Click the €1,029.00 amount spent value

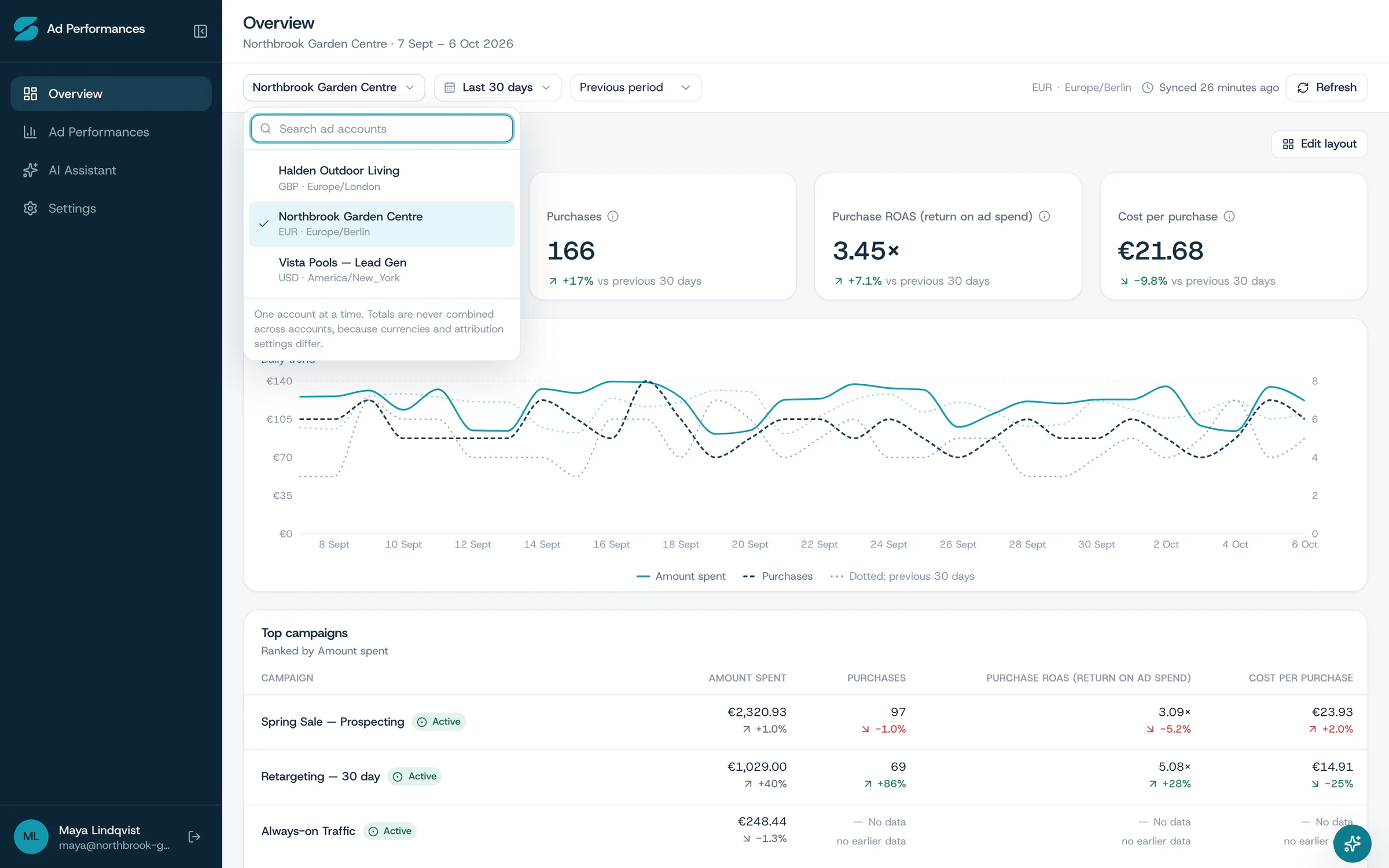[x=756, y=767]
